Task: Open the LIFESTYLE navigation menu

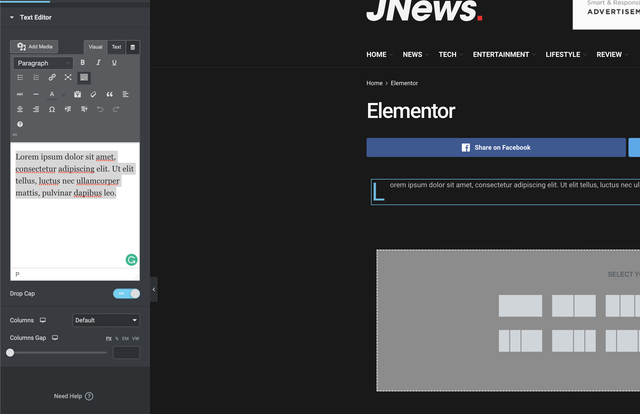Action: (x=566, y=55)
